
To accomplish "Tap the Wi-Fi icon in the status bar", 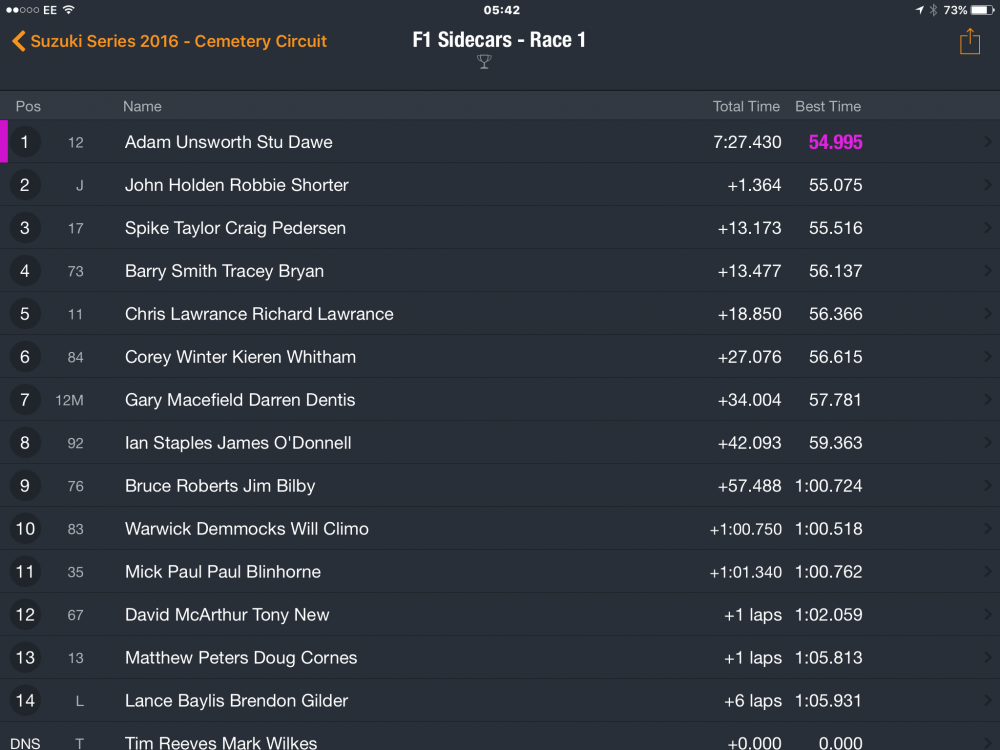I will (x=69, y=10).
